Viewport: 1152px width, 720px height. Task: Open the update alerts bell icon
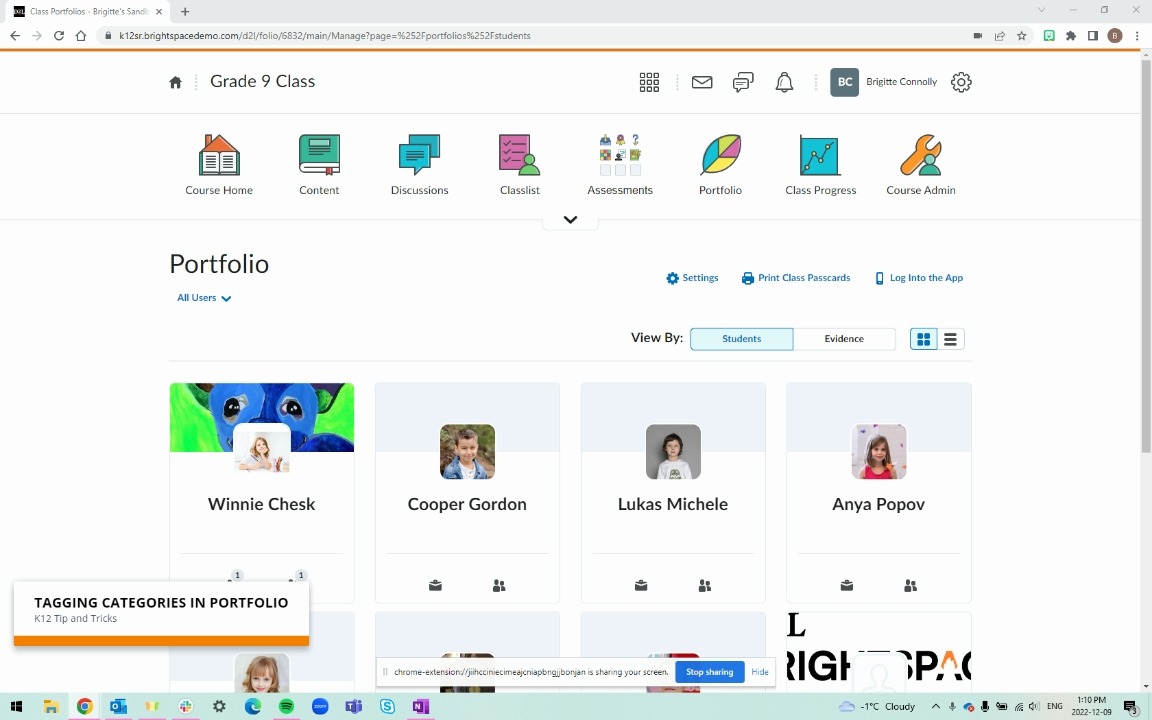click(784, 82)
